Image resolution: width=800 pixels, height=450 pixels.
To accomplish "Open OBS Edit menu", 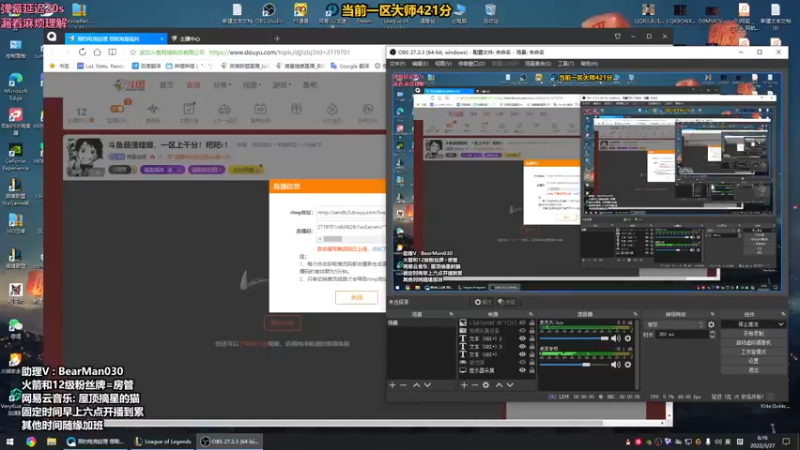I will [420, 64].
